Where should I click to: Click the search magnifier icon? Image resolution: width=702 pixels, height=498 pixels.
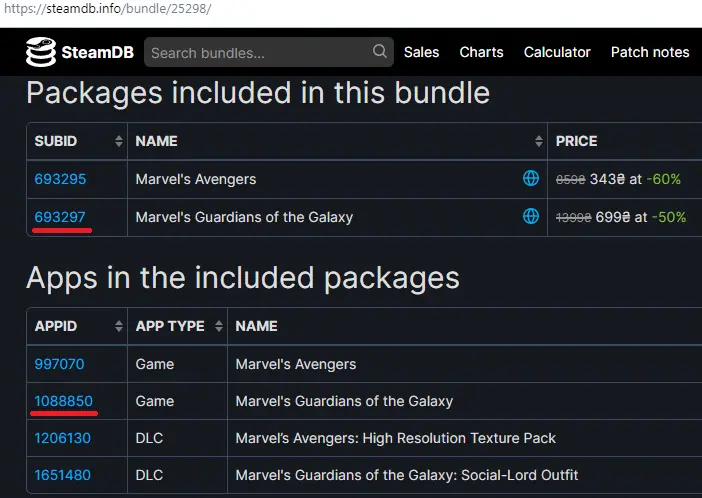point(380,51)
